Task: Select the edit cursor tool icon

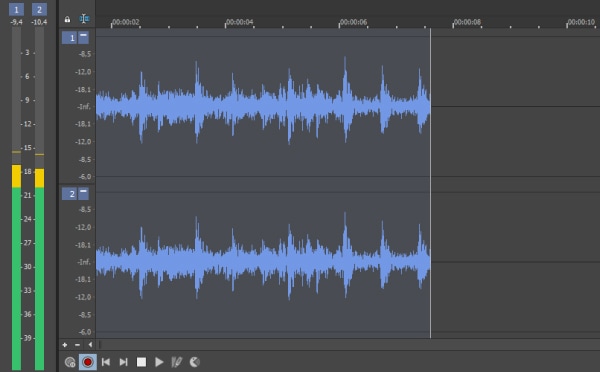Action: point(84,19)
